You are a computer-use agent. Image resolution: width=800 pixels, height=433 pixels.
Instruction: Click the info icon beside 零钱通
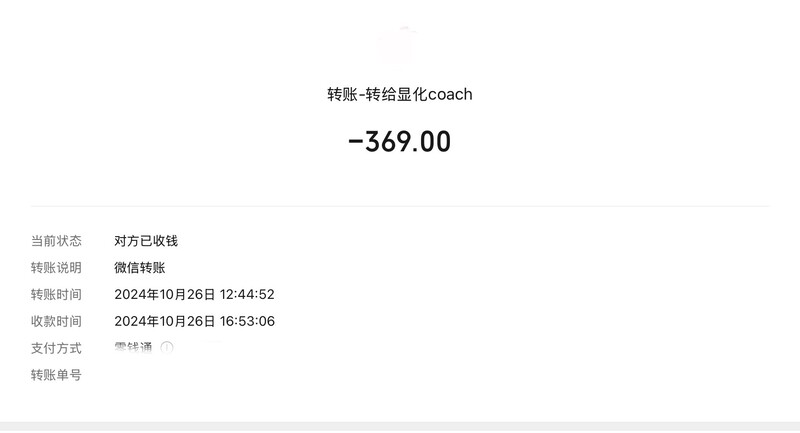[167, 347]
